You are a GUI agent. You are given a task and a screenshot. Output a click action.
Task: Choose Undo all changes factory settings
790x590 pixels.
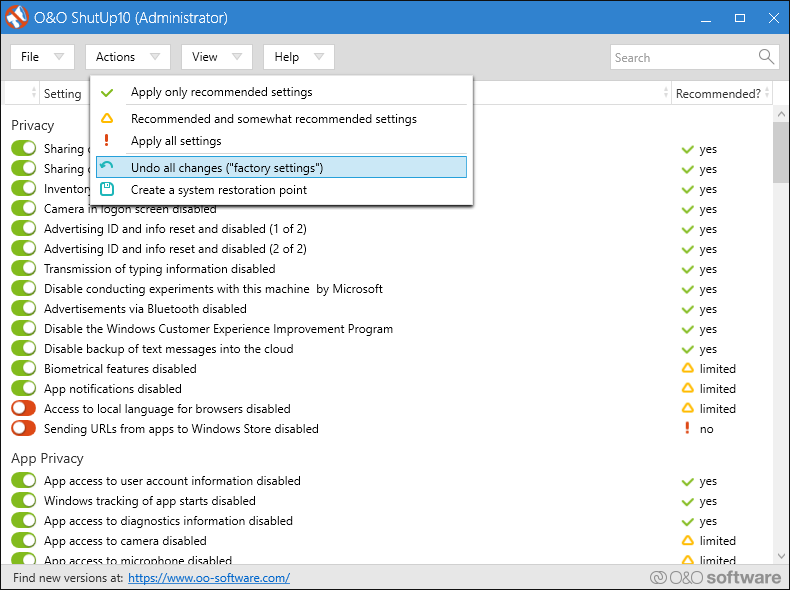click(x=281, y=167)
